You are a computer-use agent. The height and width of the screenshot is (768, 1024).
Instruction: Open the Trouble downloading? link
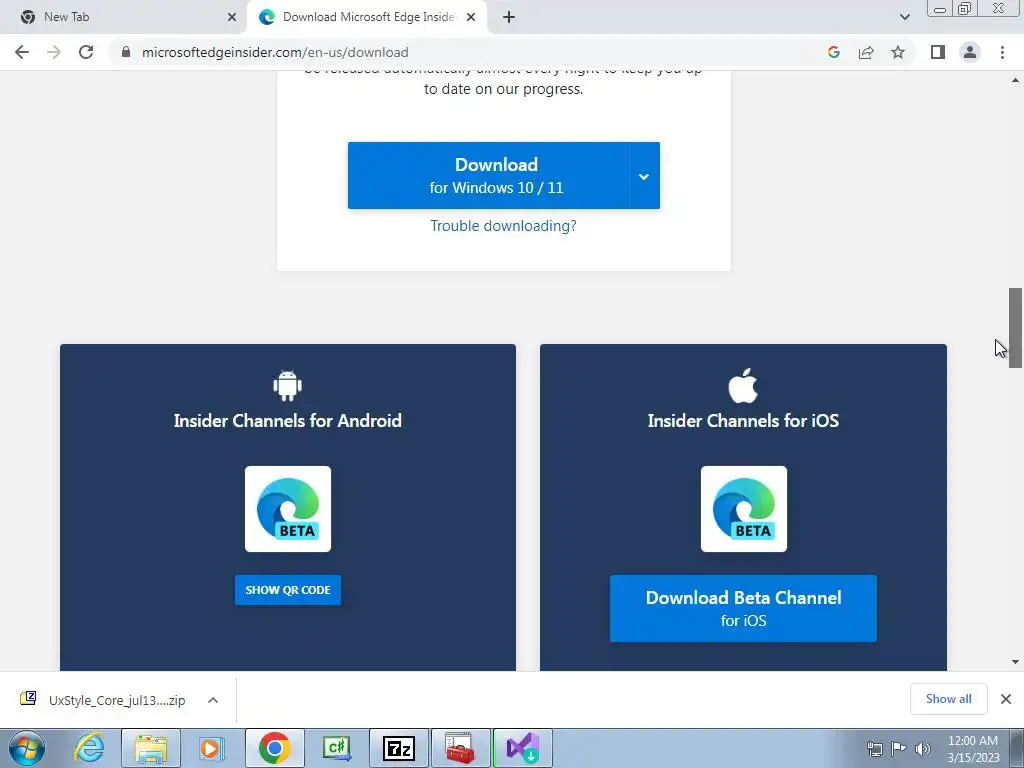pyautogui.click(x=504, y=226)
